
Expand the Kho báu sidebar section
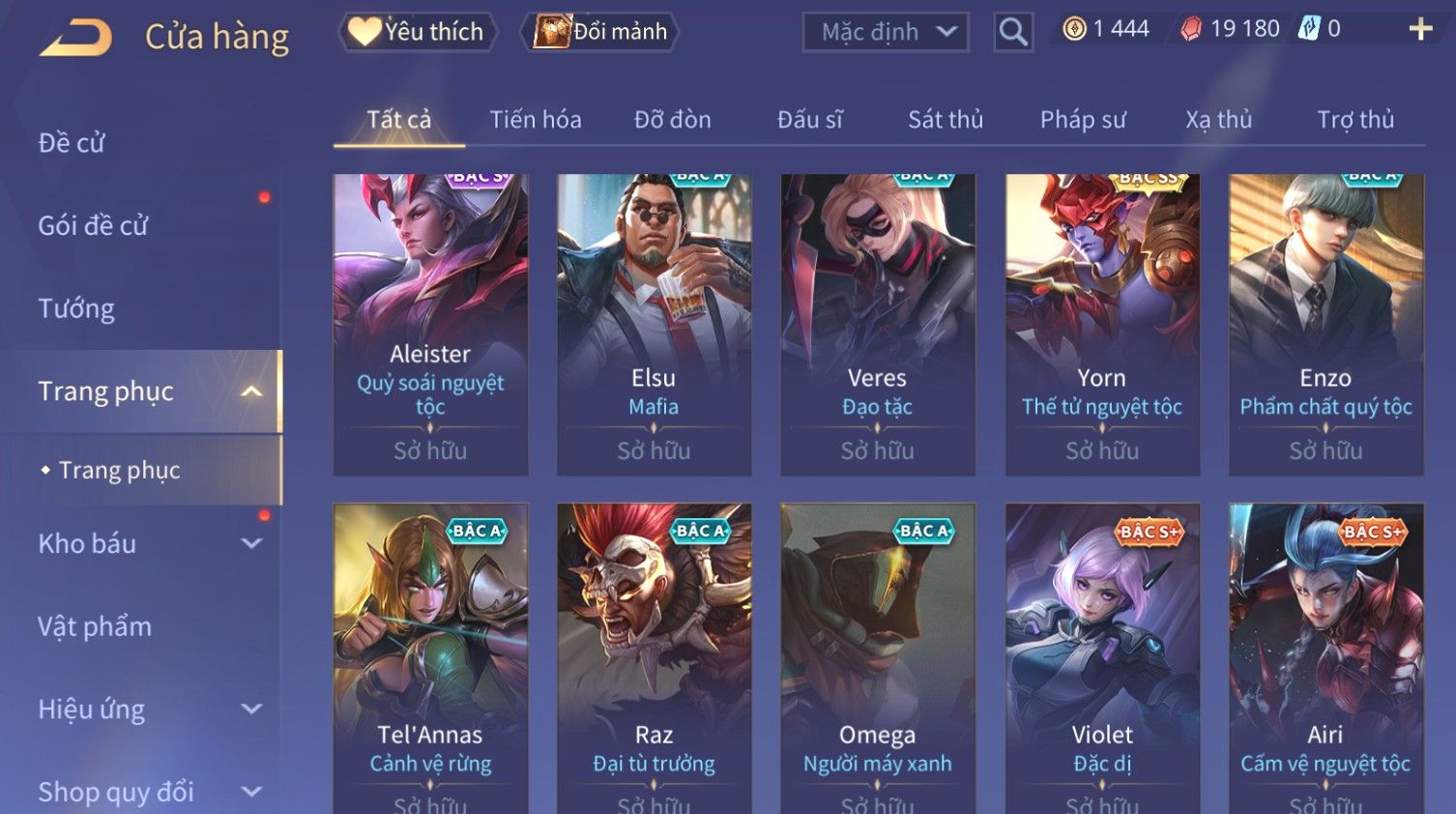click(251, 543)
